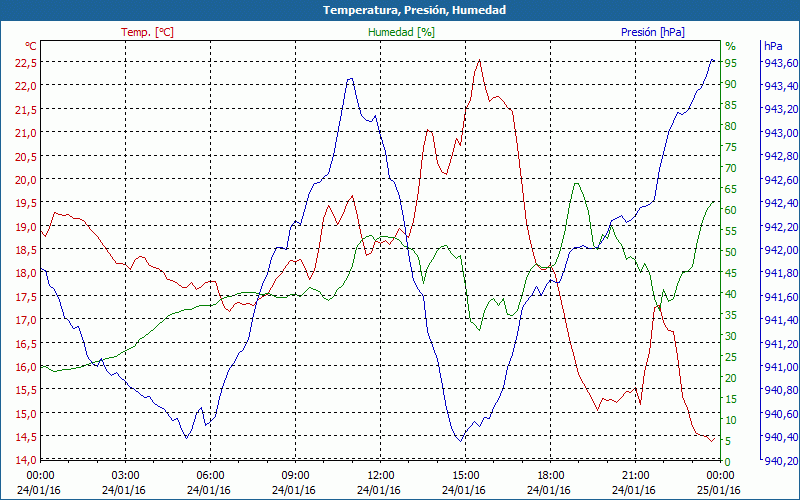This screenshot has height=500, width=800.
Task: Click the humidity axis value "30"
Action: (731, 336)
